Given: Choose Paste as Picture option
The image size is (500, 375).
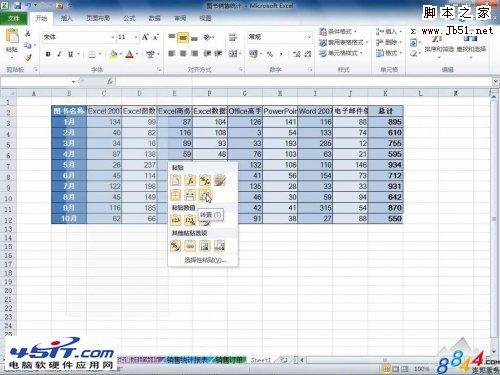Looking at the screenshot, I should coord(205,246).
